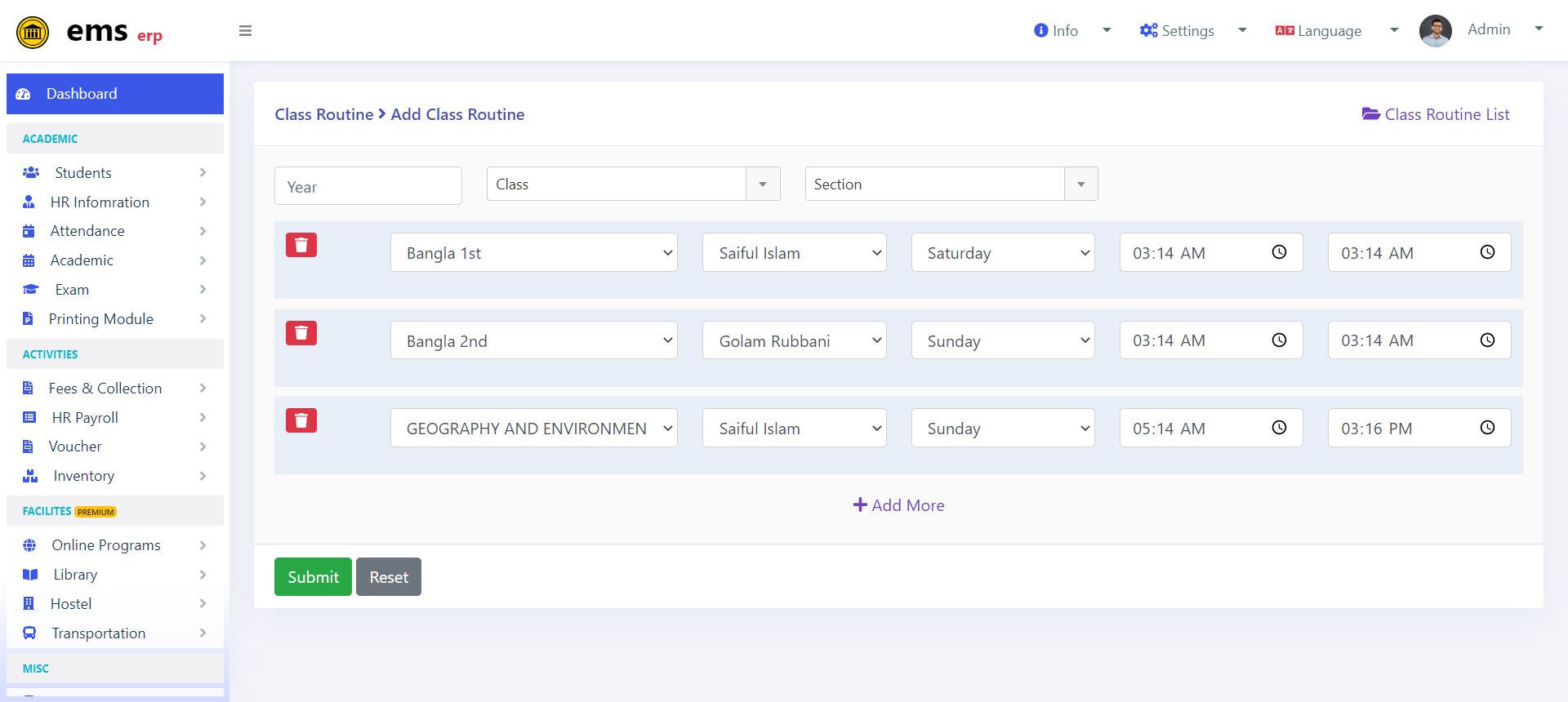Open the Section dropdown

pyautogui.click(x=951, y=184)
